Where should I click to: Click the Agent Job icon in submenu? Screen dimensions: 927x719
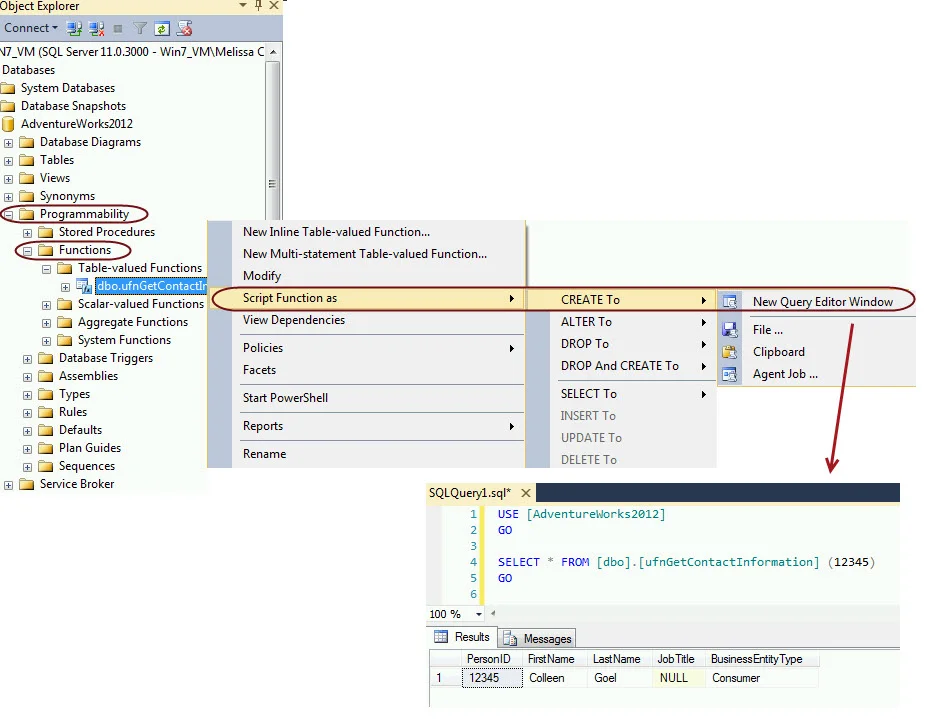tap(730, 374)
